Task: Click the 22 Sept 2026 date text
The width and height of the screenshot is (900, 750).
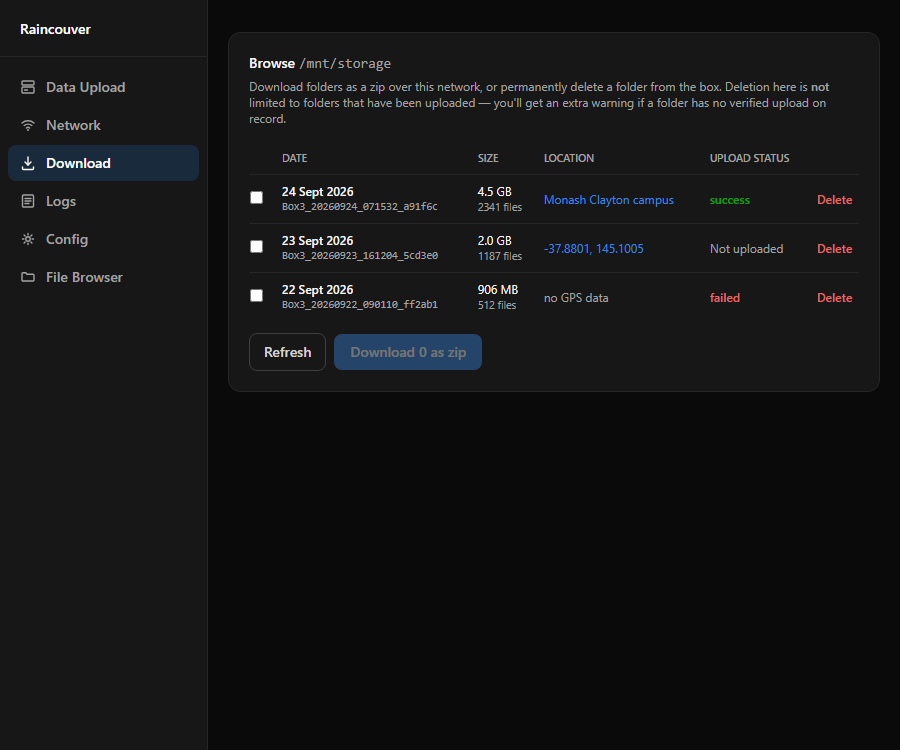Action: (x=317, y=290)
